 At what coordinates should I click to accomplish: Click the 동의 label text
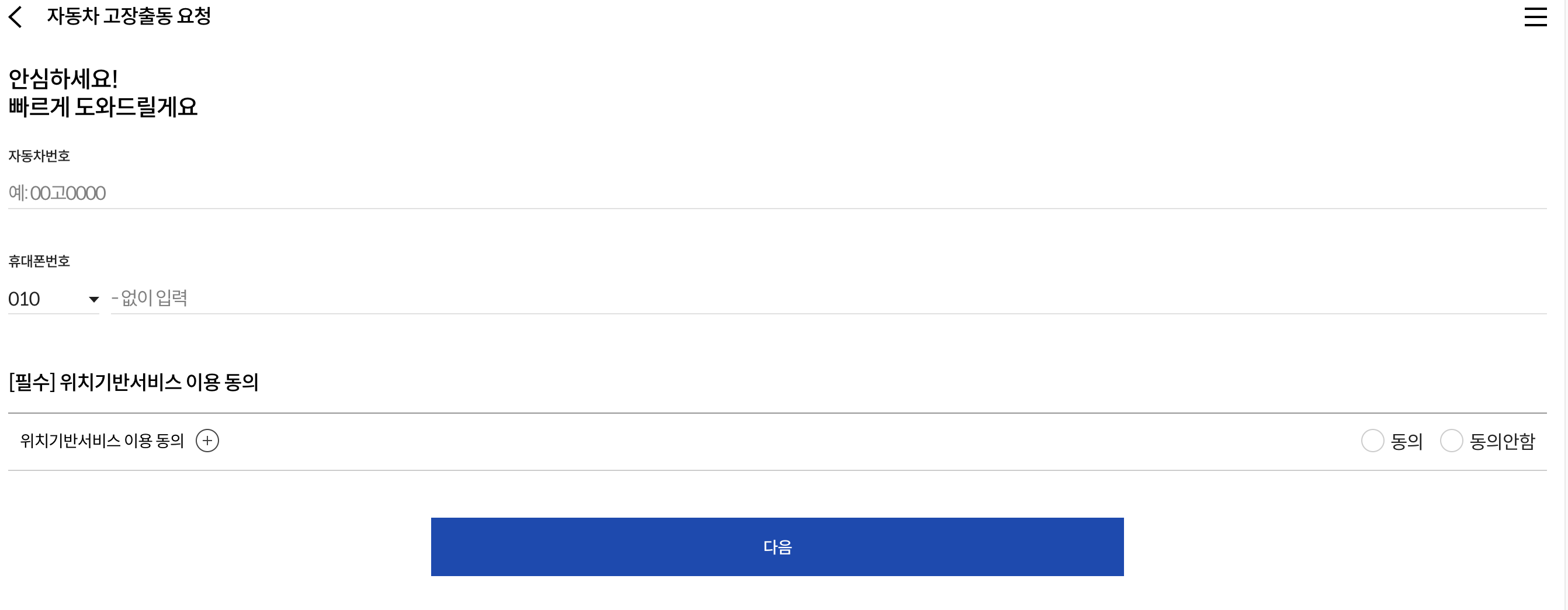1406,441
